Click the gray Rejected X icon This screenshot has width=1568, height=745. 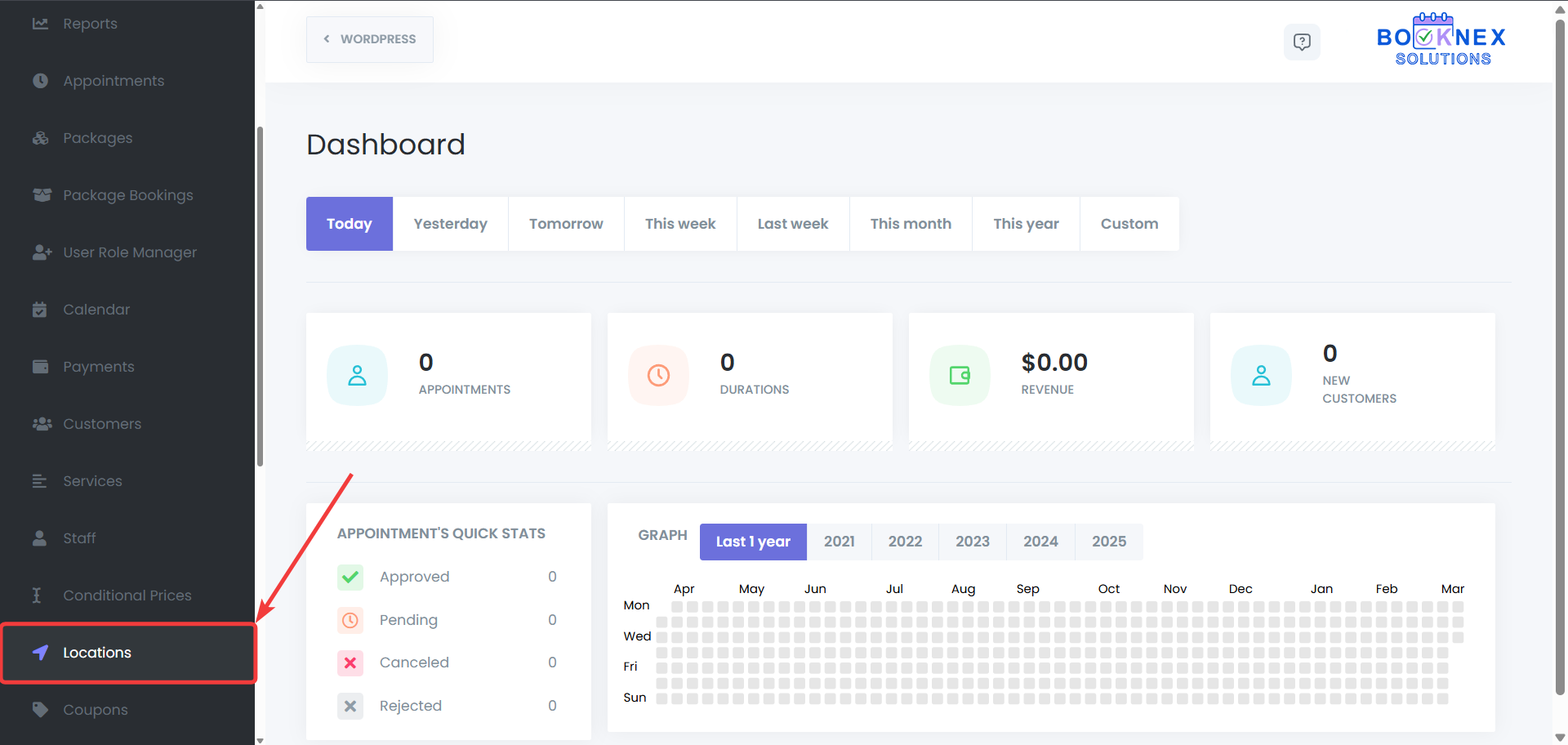(350, 706)
